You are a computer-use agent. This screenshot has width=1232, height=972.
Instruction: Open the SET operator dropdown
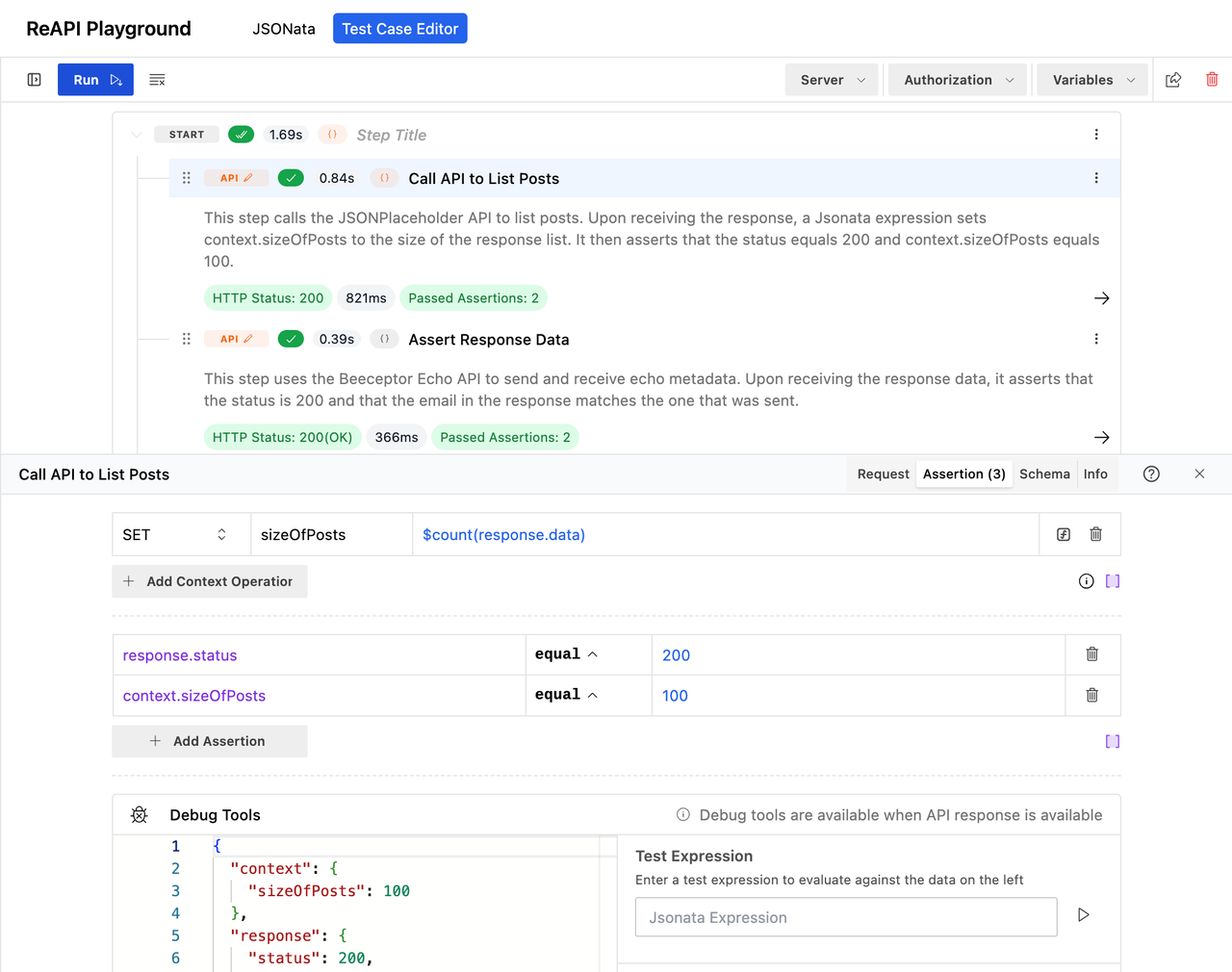(182, 535)
